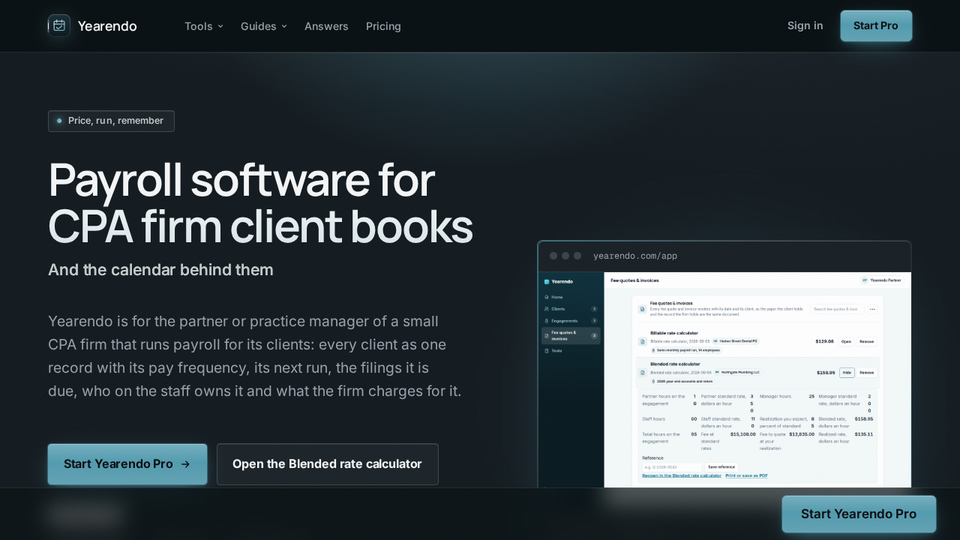
Task: Click Hide on the Blended rate calculator row
Action: pyautogui.click(x=847, y=372)
